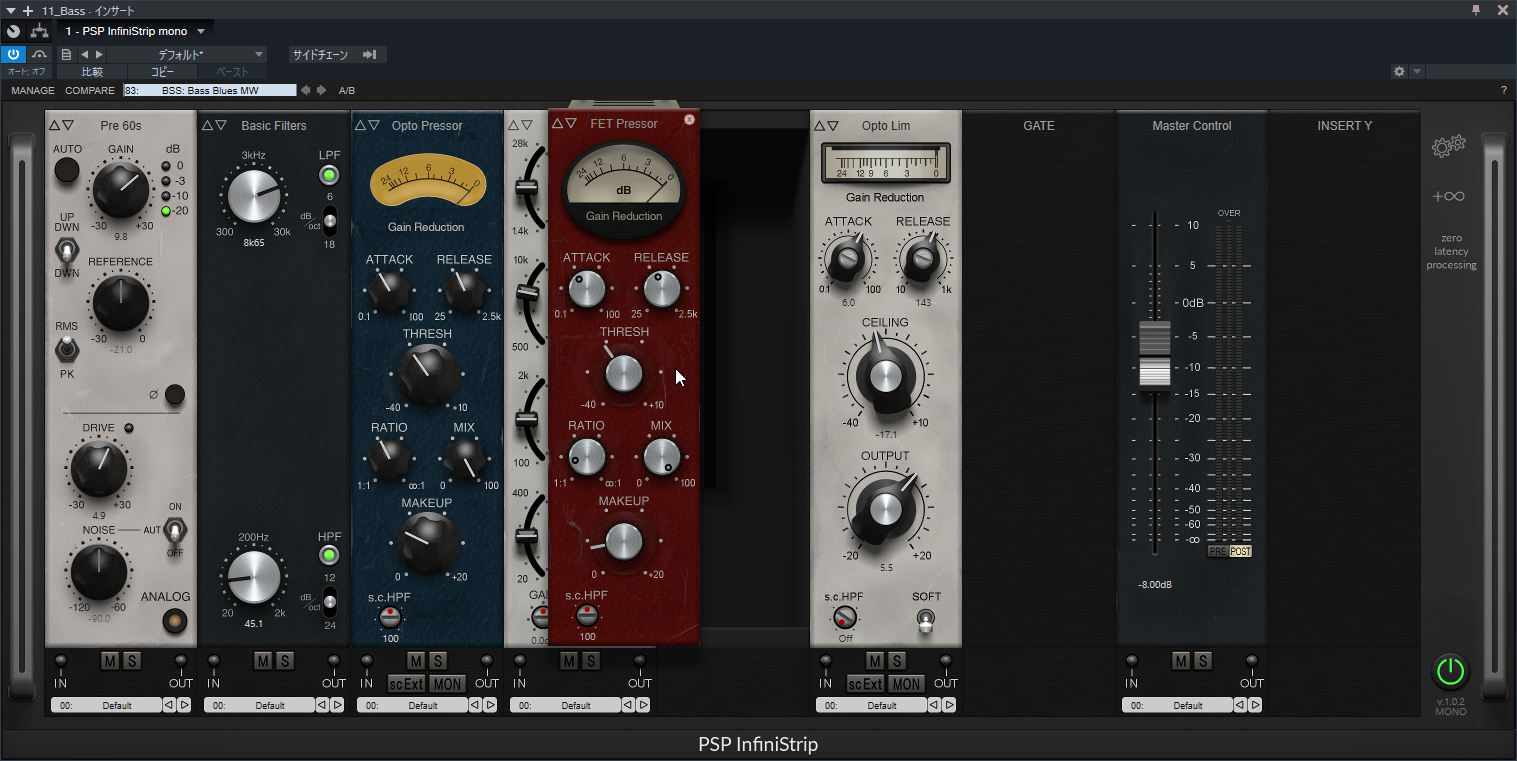Click the green InfiniStrip power button
Image resolution: width=1517 pixels, height=761 pixels.
pos(1450,670)
